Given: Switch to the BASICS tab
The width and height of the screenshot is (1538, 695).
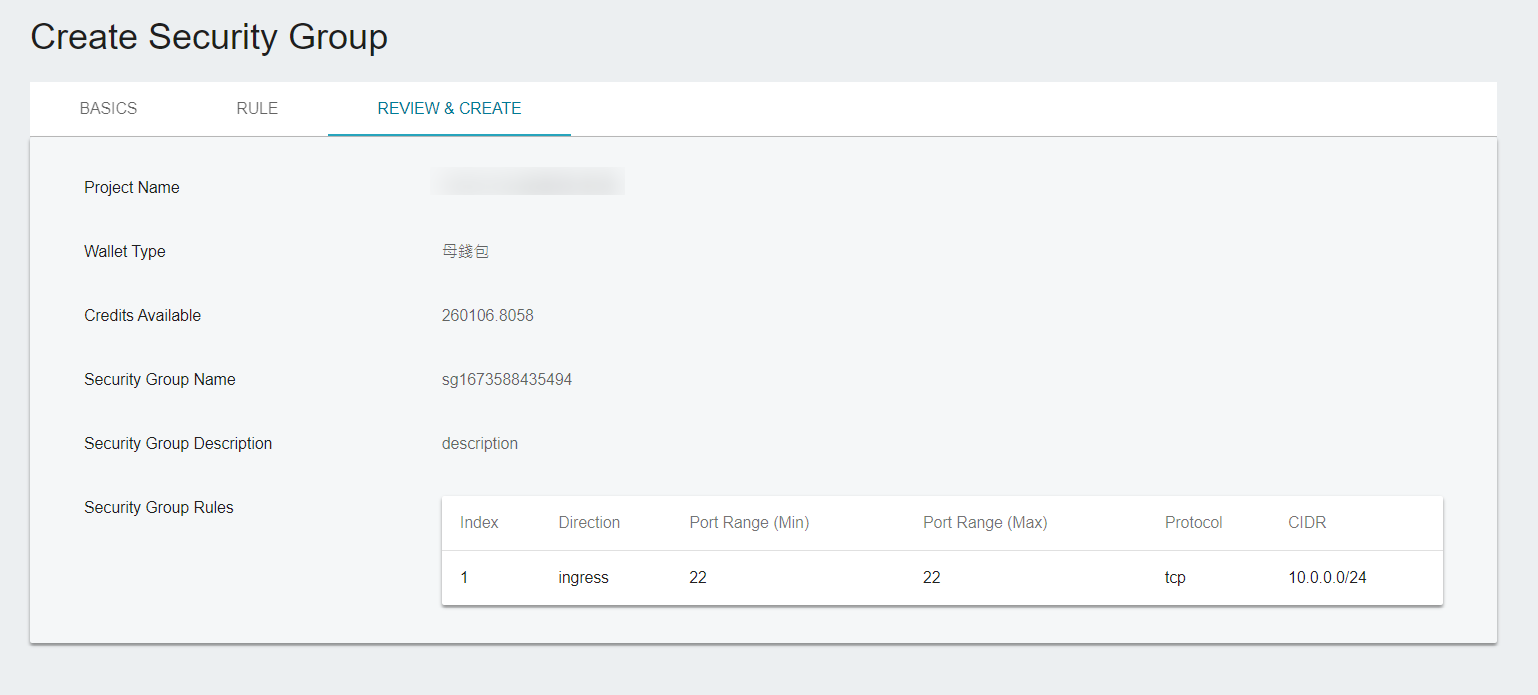Looking at the screenshot, I should (x=108, y=108).
